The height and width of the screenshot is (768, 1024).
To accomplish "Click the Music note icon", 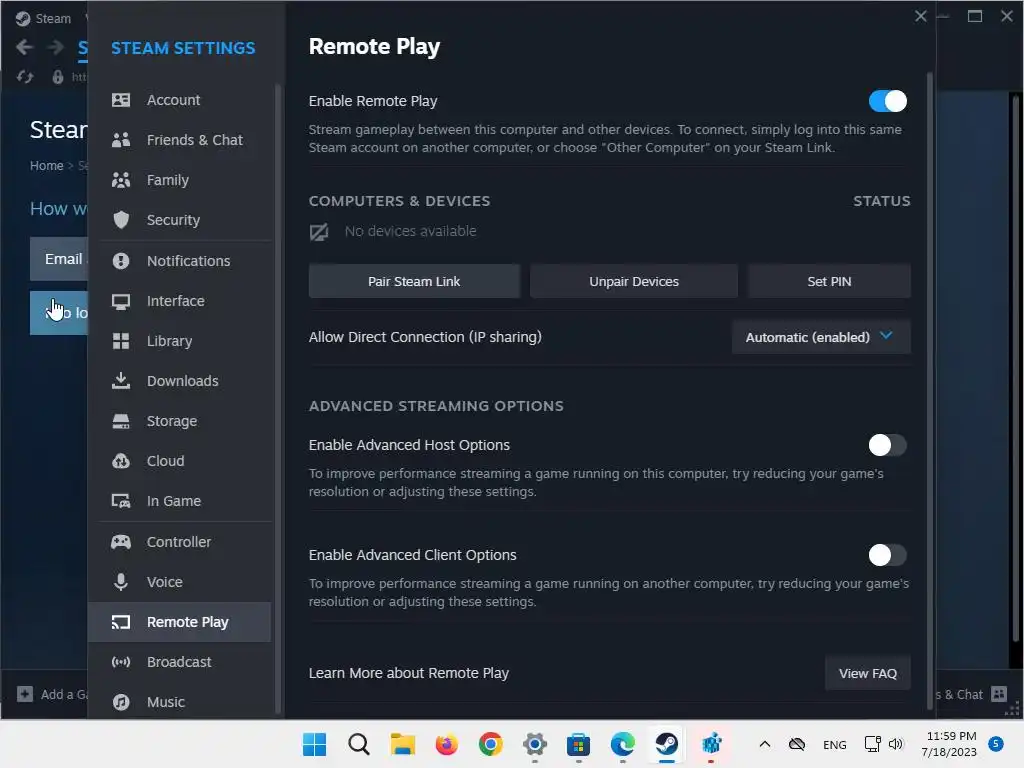I will point(121,702).
